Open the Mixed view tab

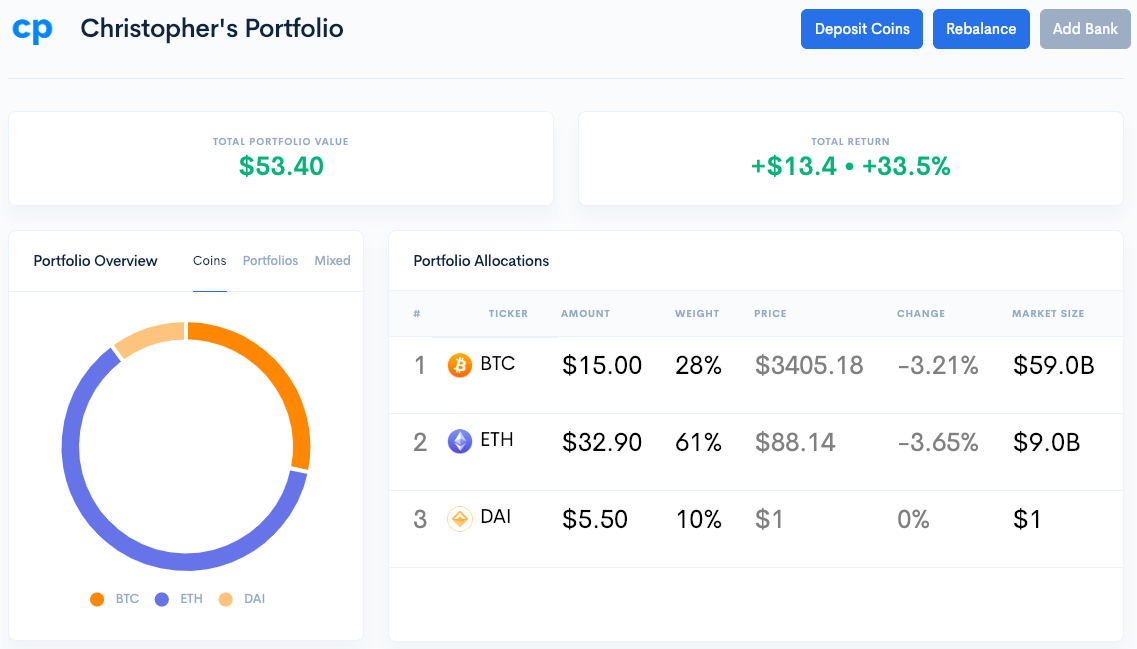332,261
